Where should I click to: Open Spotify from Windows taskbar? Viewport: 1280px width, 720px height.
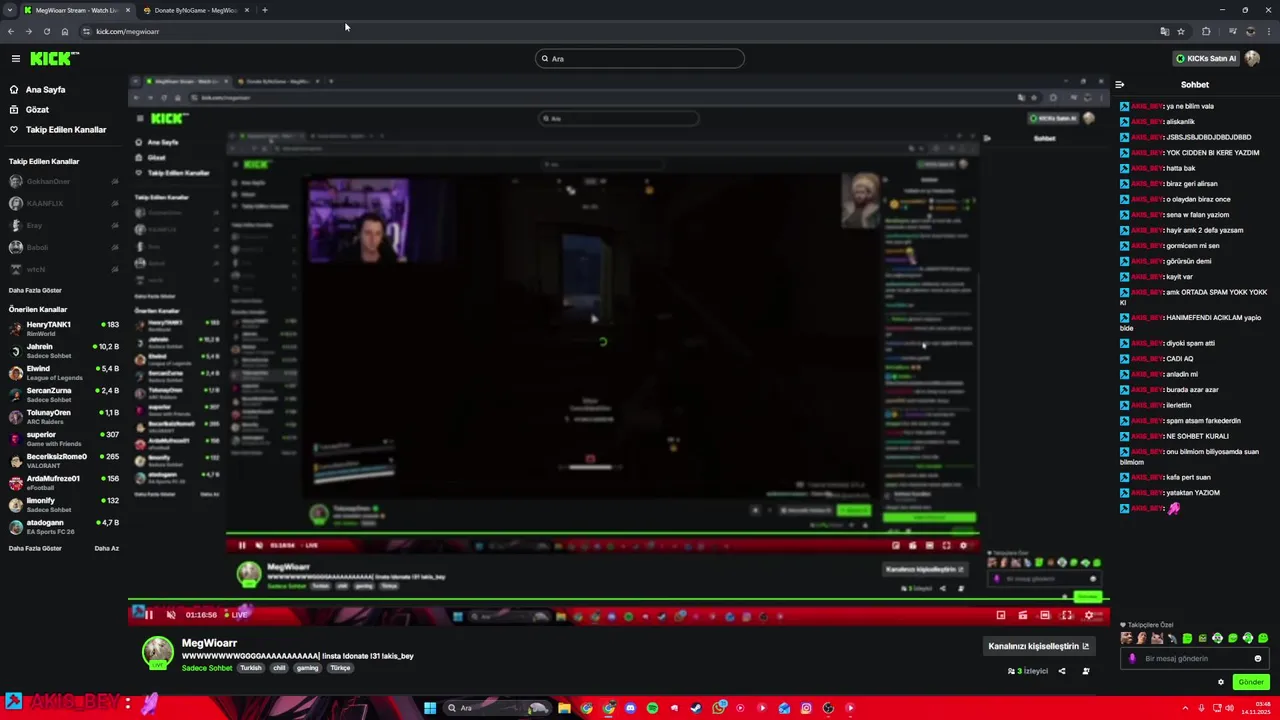click(x=652, y=708)
